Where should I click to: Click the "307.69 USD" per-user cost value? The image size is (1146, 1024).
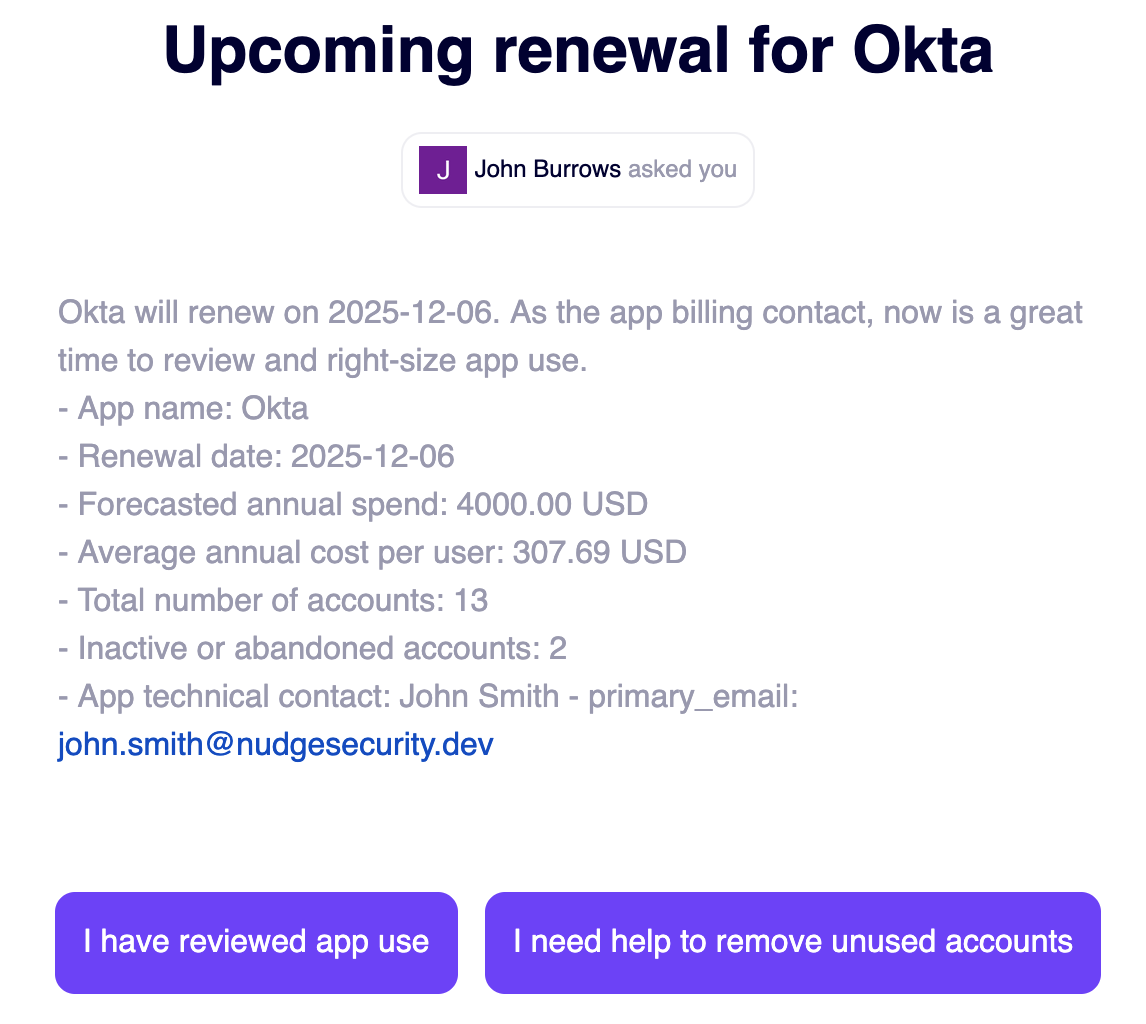pos(599,553)
